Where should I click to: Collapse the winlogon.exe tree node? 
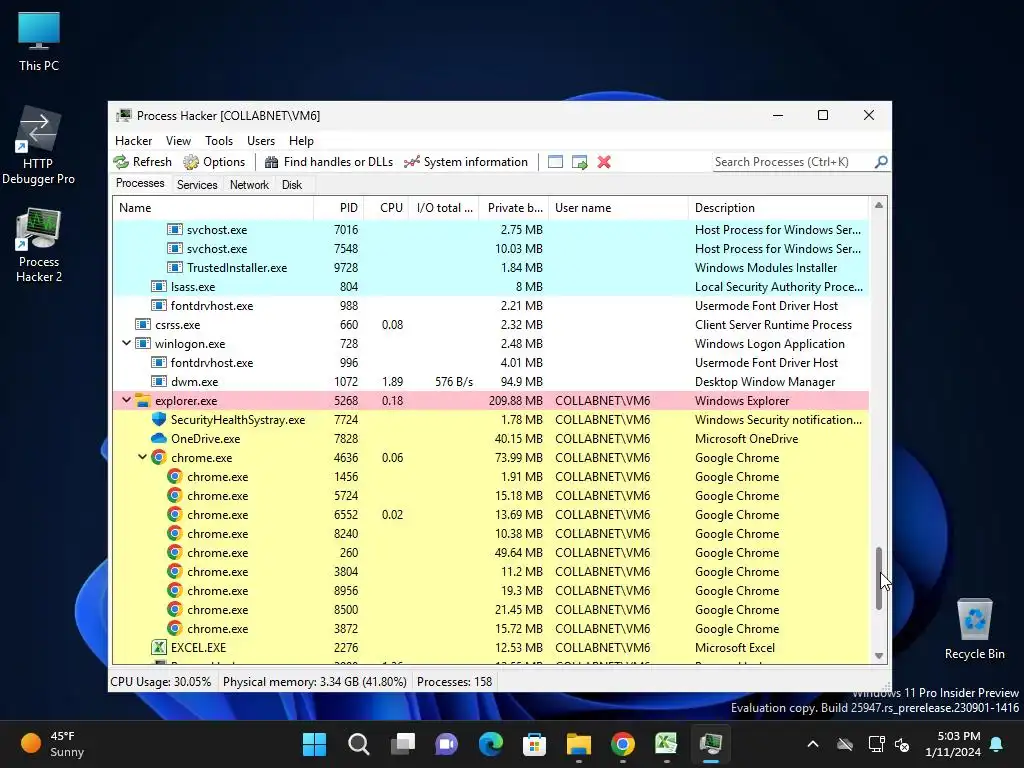(127, 343)
